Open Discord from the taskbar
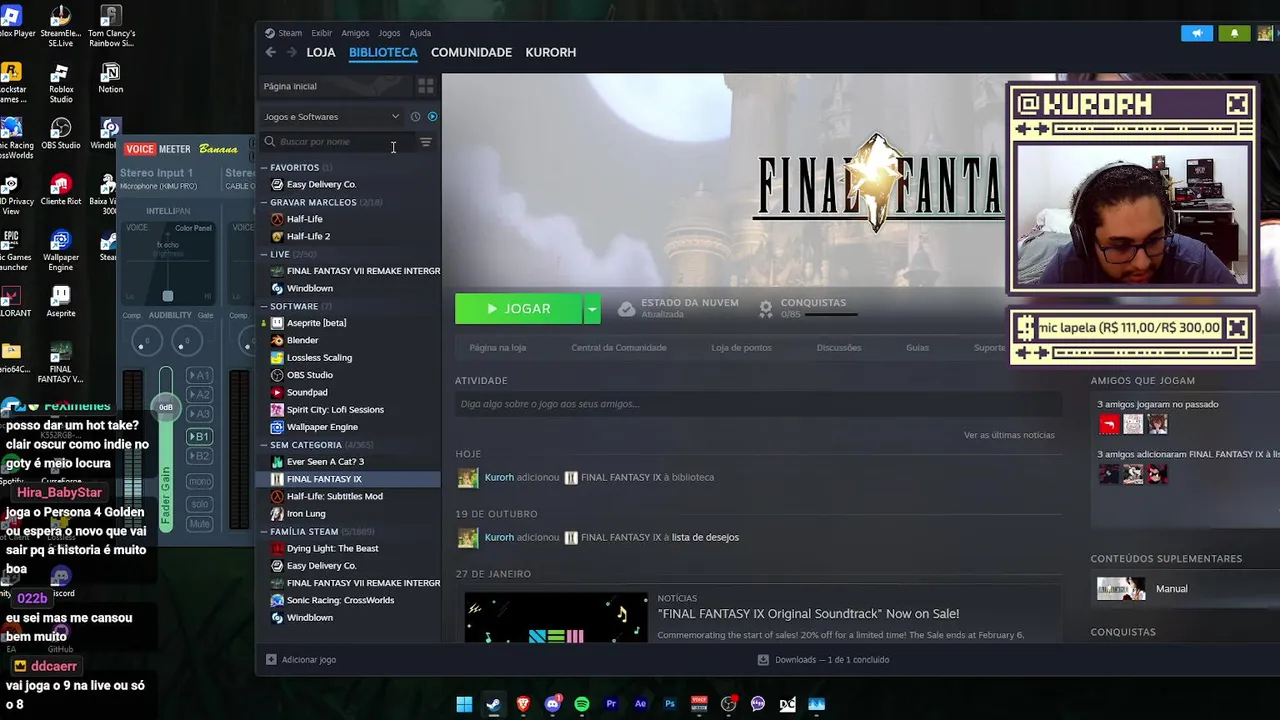This screenshot has height=720, width=1280. pos(552,704)
